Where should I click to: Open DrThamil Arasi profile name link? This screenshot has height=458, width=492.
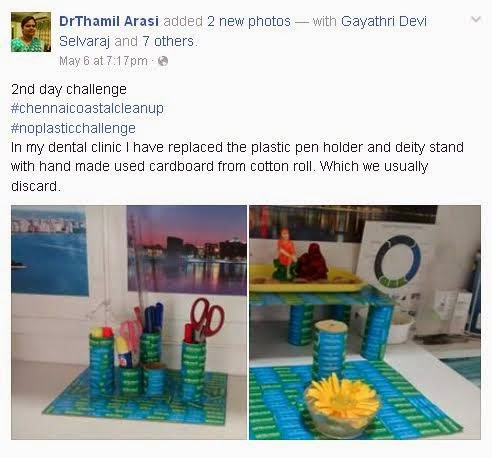(109, 21)
